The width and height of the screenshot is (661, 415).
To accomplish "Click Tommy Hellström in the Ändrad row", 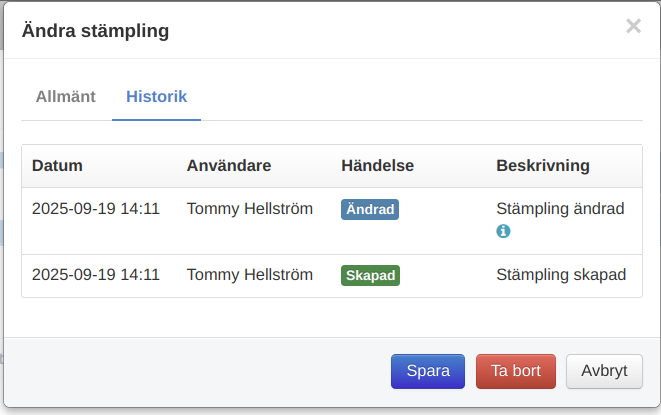I will (250, 209).
